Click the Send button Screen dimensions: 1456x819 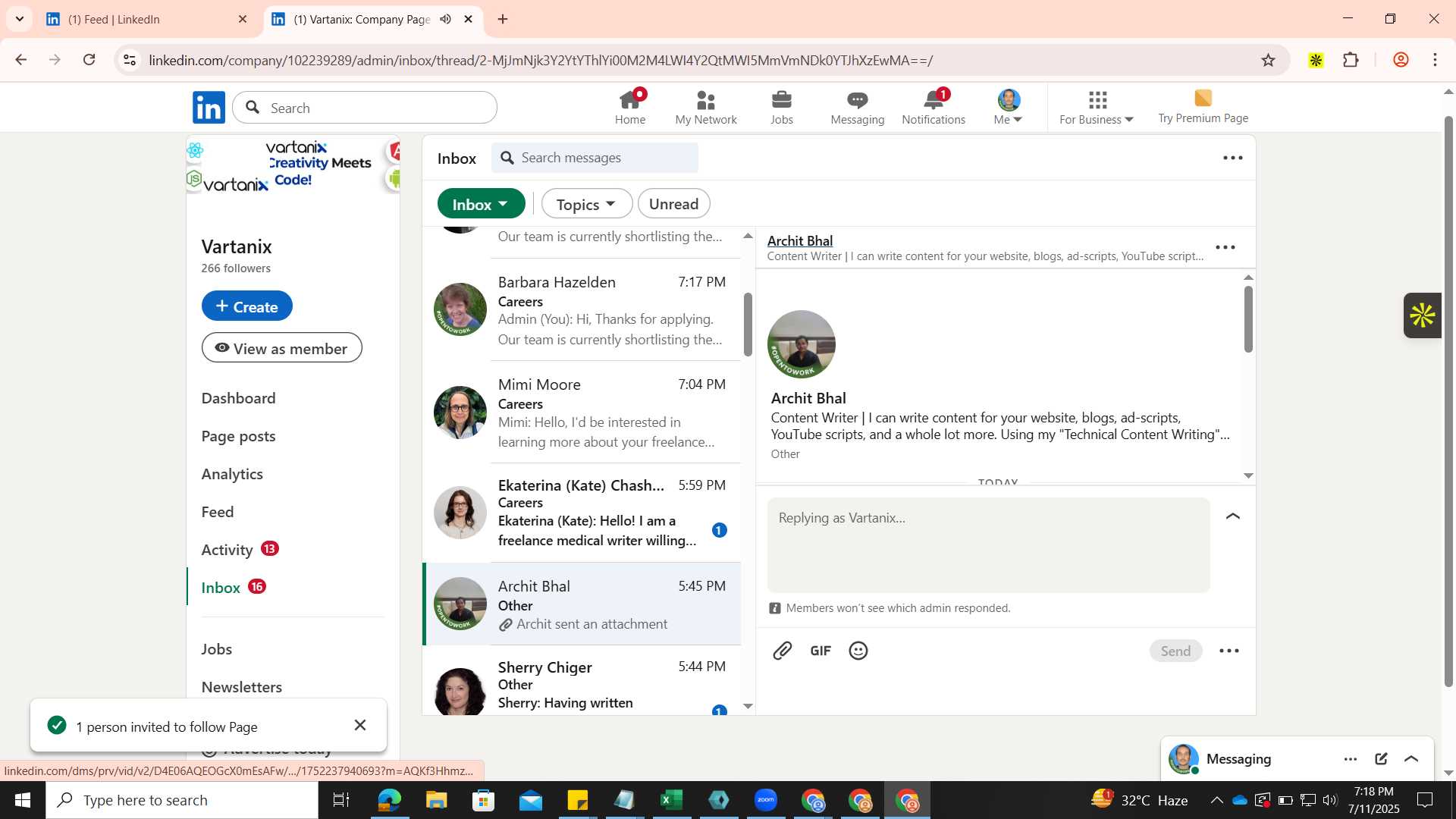click(1175, 651)
